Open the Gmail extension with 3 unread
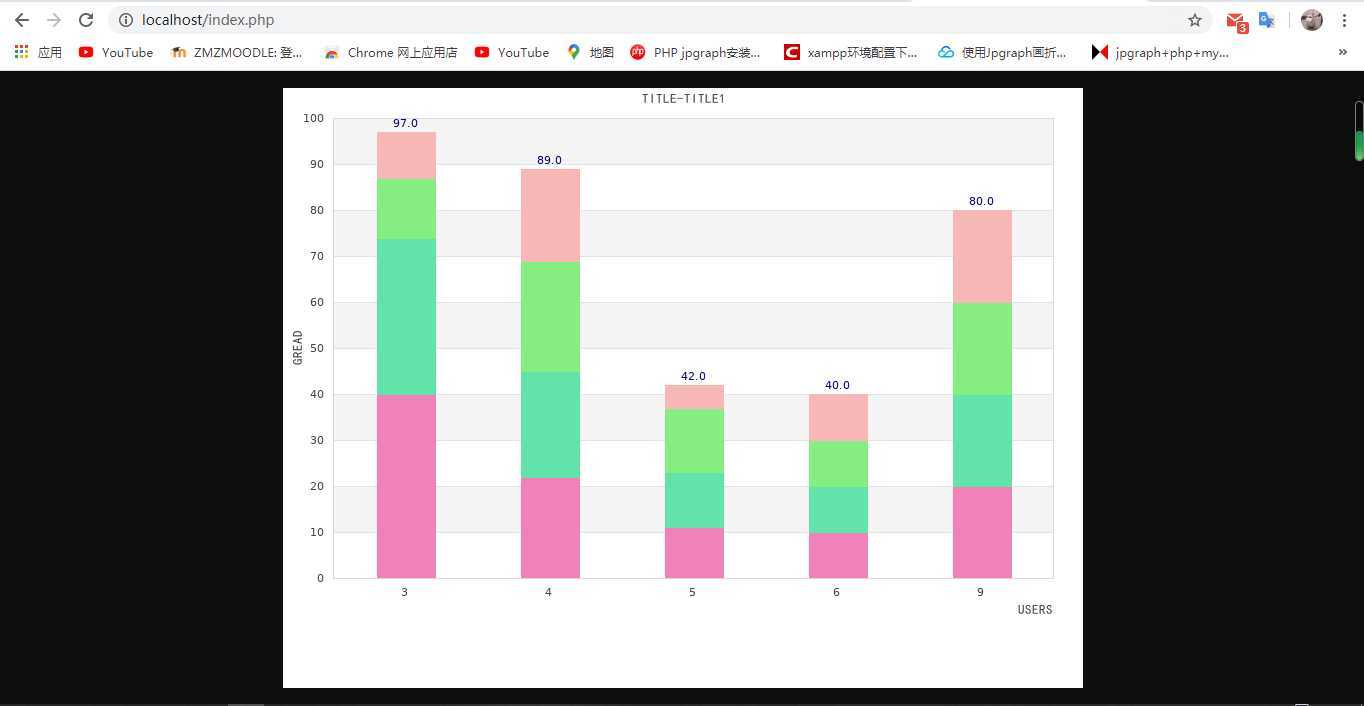The image size is (1364, 706). click(x=1237, y=21)
